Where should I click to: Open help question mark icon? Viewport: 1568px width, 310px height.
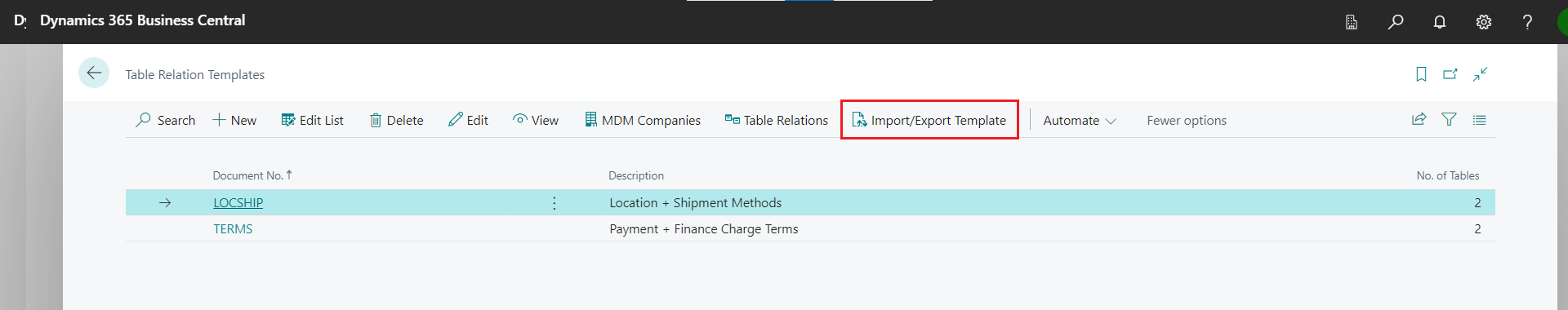1527,22
